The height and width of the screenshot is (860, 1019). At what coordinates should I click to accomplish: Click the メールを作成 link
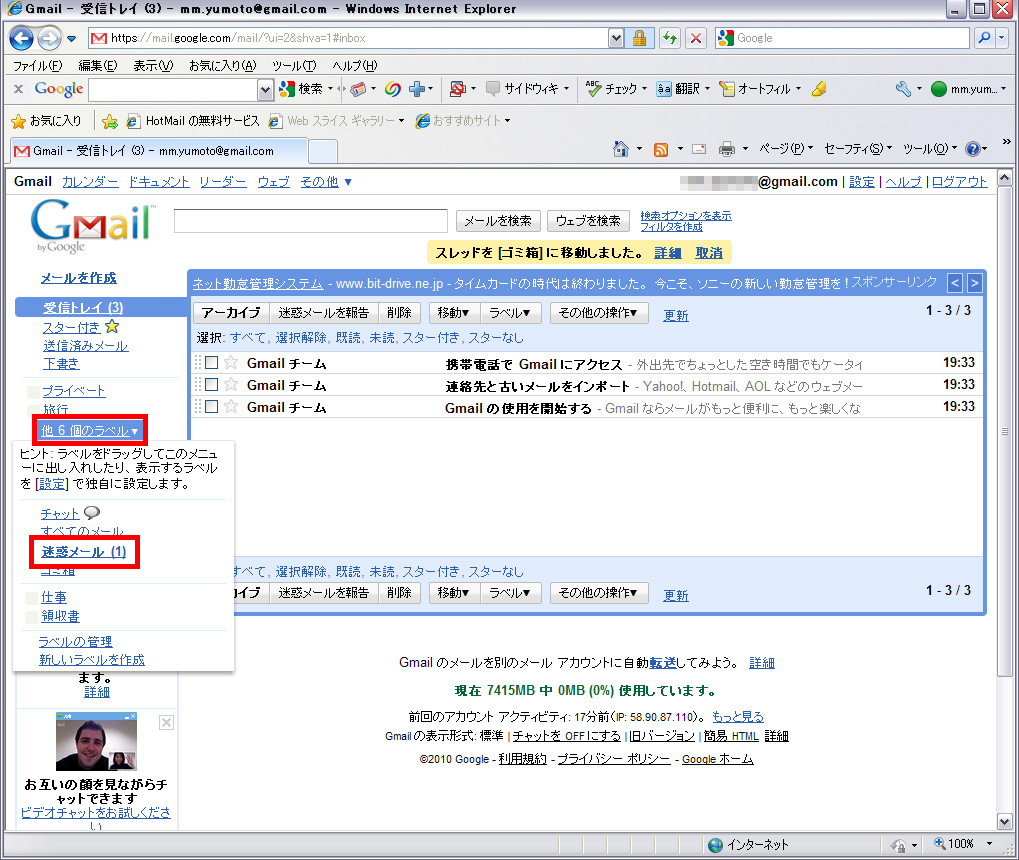click(79, 278)
